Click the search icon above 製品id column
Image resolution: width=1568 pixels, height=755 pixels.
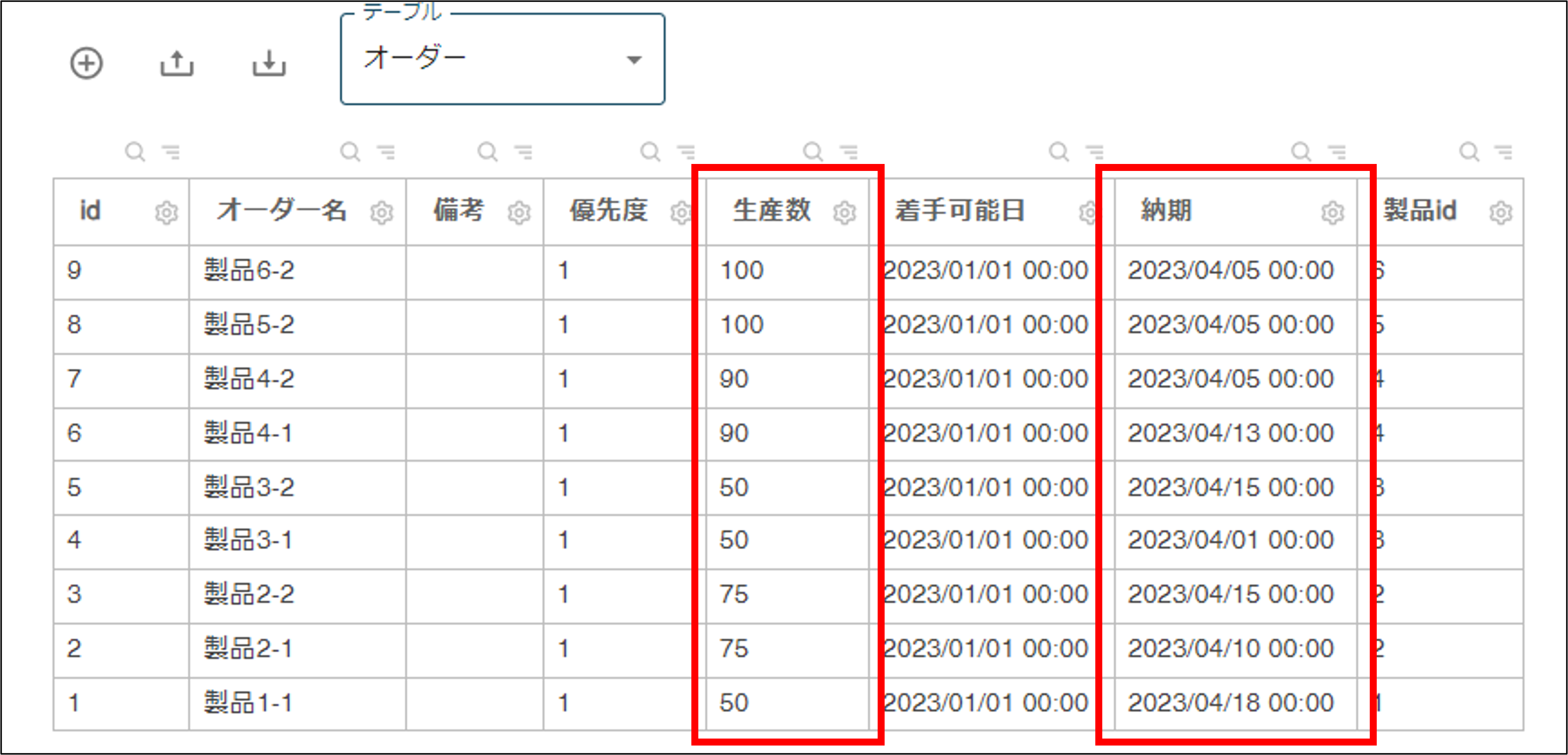1469,151
